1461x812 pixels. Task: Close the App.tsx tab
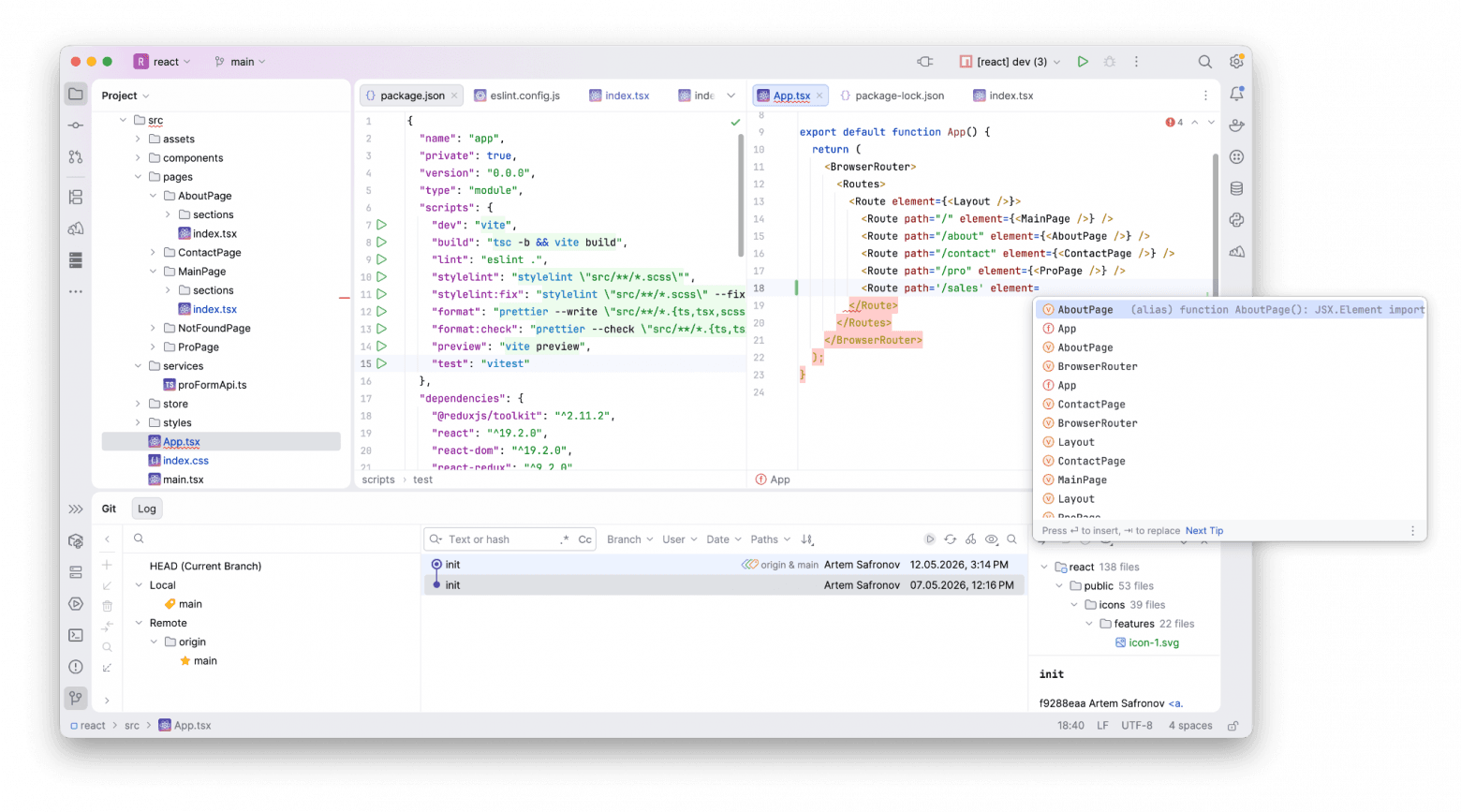(819, 96)
